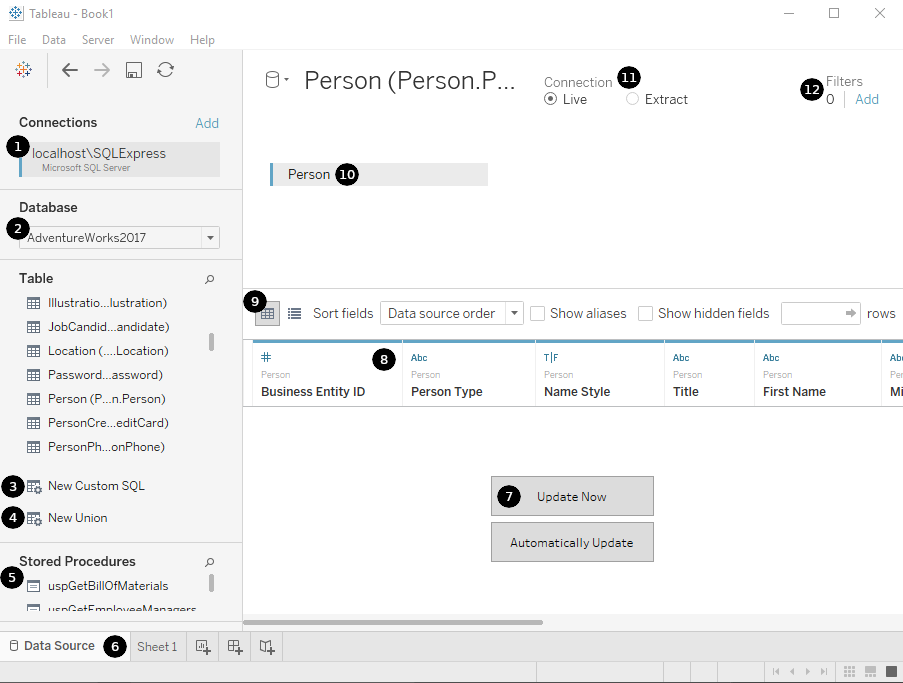Open the Window menu
This screenshot has width=903, height=683.
click(x=152, y=40)
